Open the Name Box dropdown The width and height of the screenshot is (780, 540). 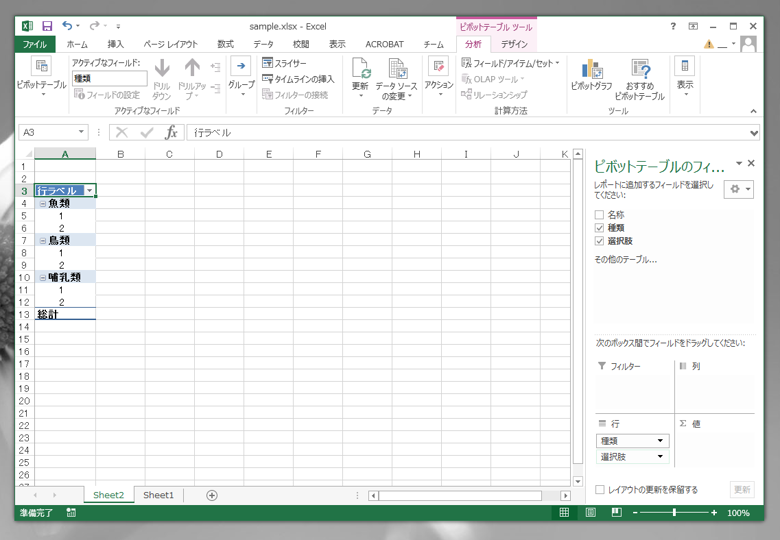tap(81, 132)
